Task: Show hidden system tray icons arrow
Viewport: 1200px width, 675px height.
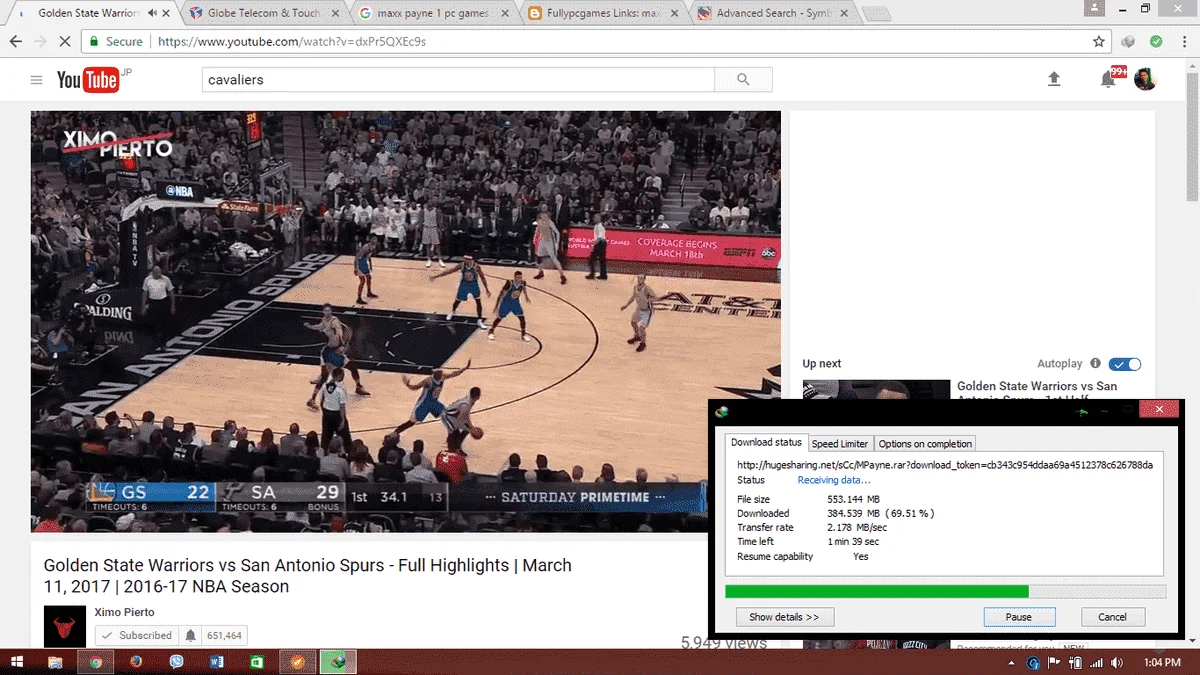Action: point(1012,662)
